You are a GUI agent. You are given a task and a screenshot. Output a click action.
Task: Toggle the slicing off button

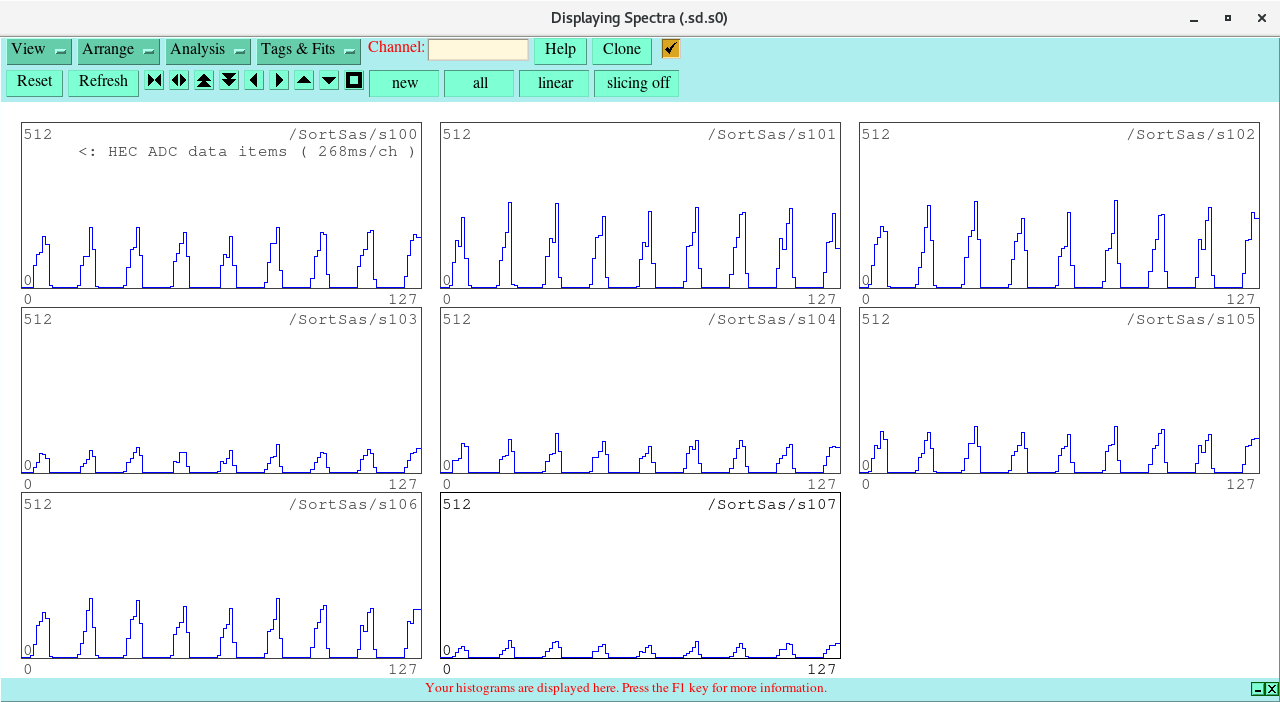[637, 83]
